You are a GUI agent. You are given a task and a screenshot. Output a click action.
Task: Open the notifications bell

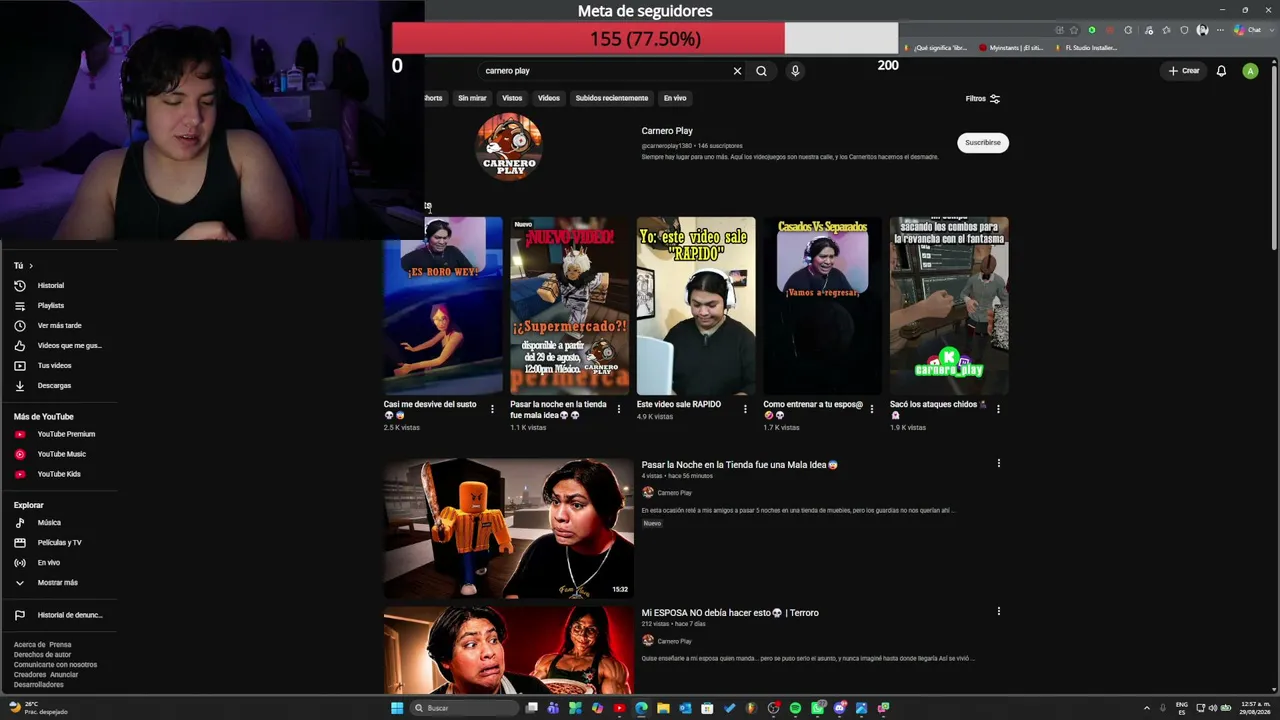[1221, 71]
